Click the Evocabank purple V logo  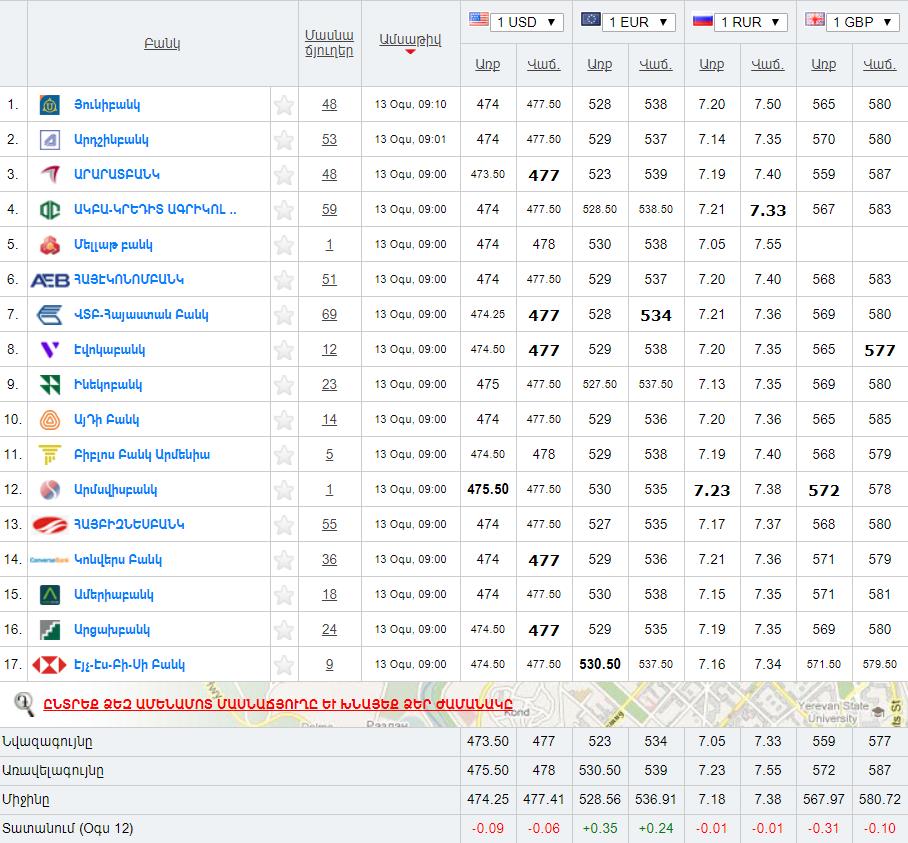point(49,350)
